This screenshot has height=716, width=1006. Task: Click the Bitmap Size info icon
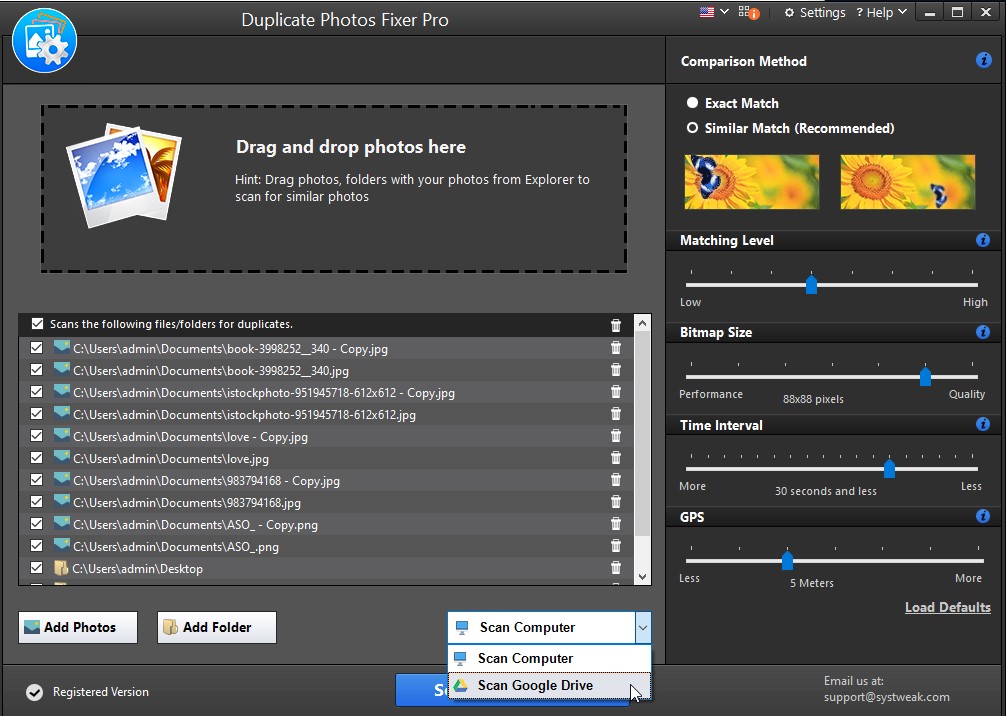click(983, 332)
